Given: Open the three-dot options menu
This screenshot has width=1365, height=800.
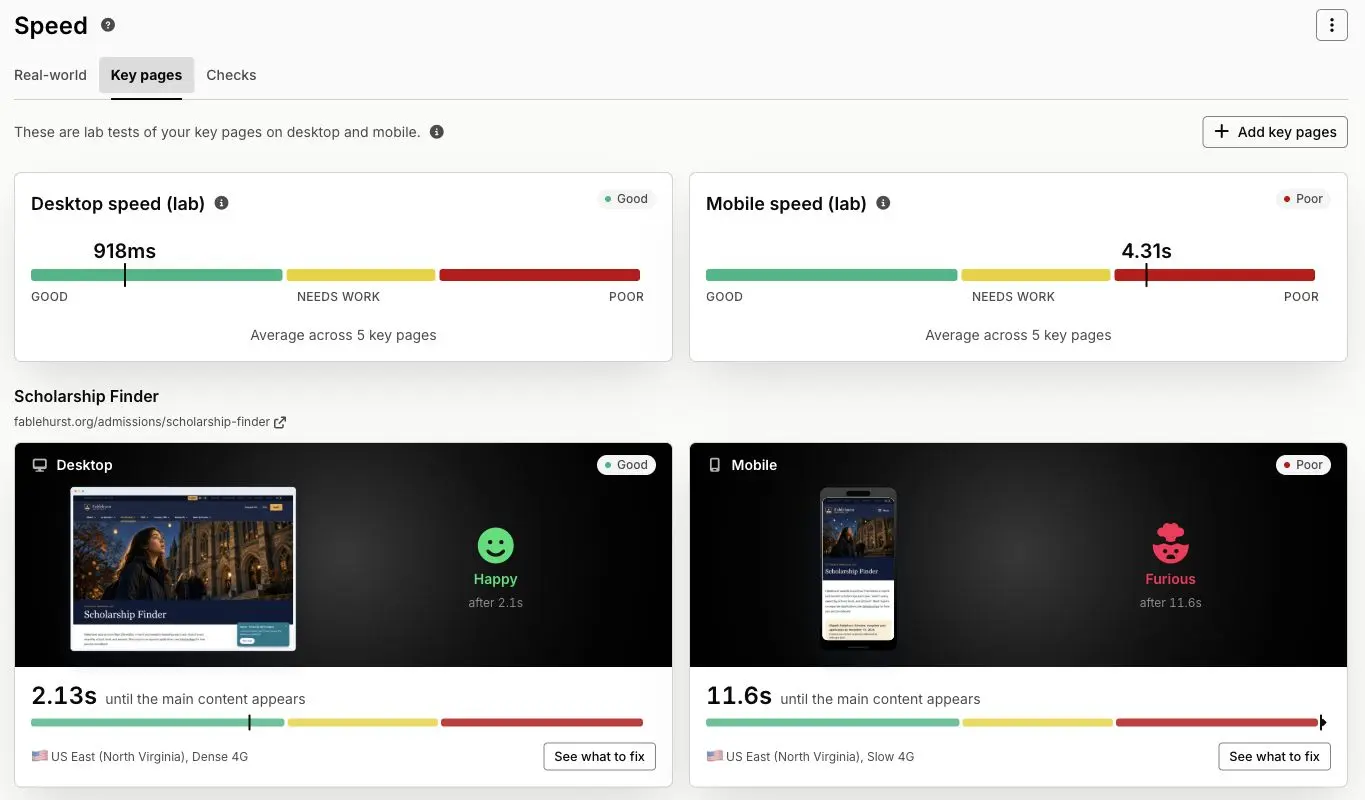Looking at the screenshot, I should 1331,25.
